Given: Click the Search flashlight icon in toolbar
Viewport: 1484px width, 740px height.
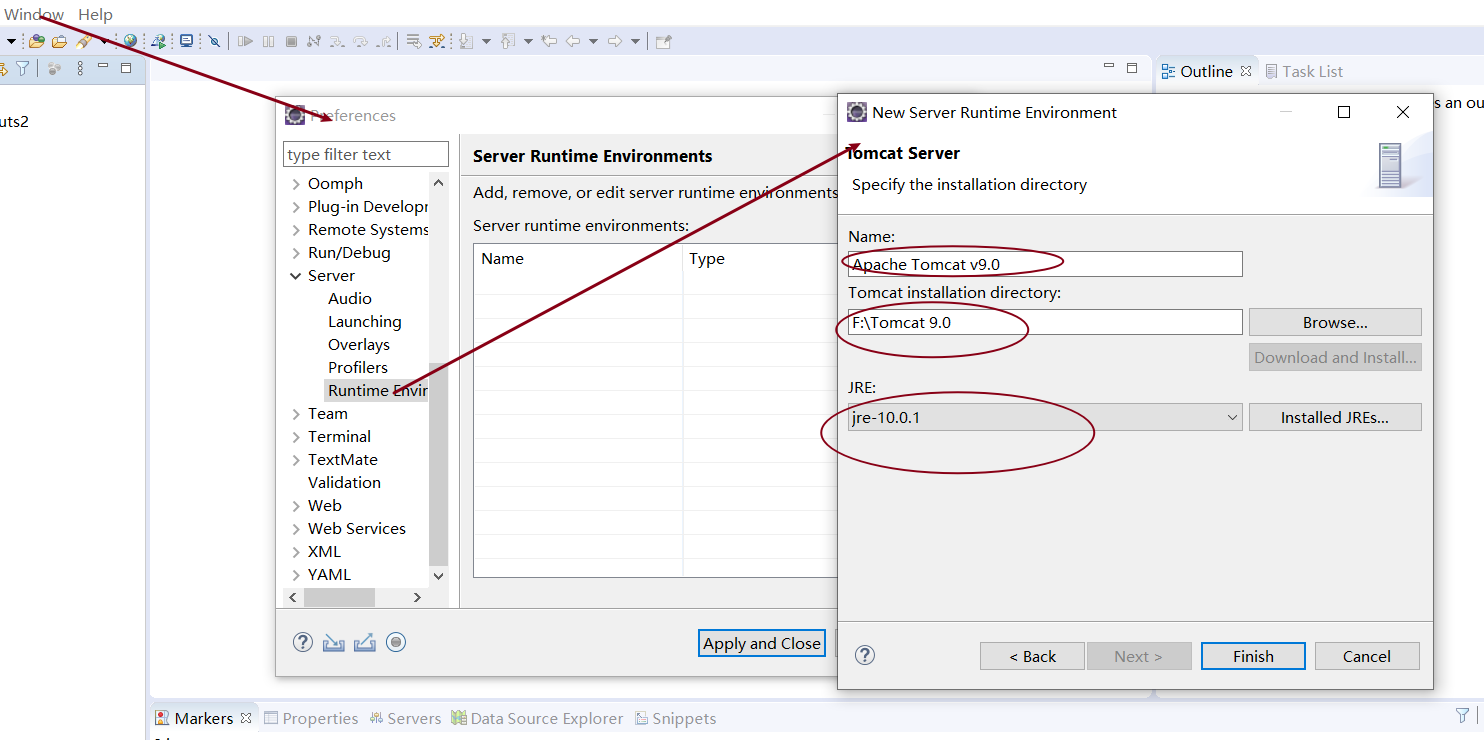Looking at the screenshot, I should click(83, 41).
